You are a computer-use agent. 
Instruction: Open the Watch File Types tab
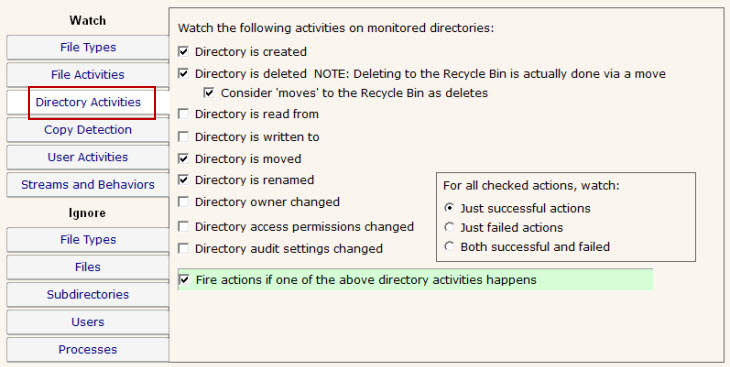(x=88, y=48)
